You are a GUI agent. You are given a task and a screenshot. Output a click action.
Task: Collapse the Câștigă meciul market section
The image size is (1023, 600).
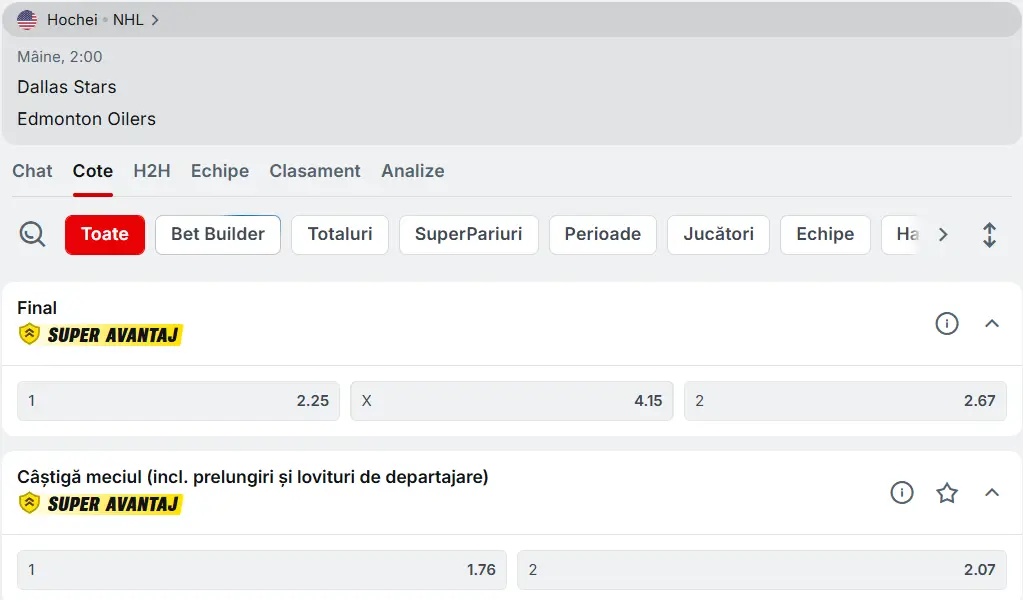991,492
